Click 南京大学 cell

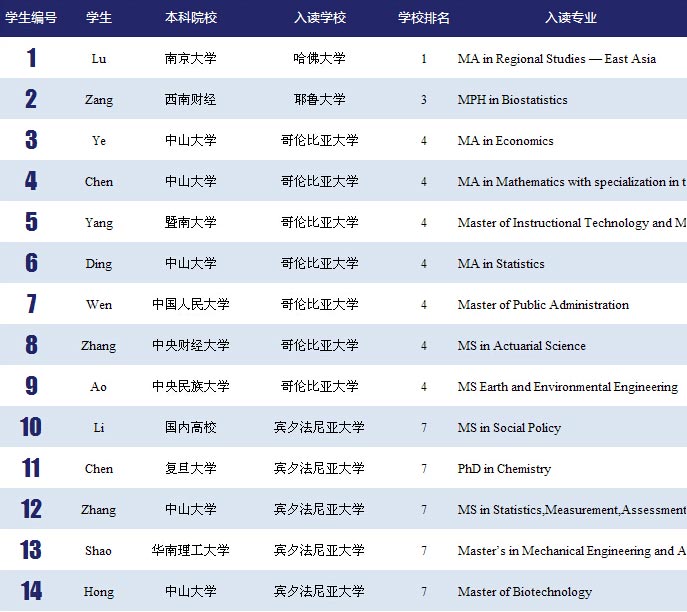pos(191,58)
